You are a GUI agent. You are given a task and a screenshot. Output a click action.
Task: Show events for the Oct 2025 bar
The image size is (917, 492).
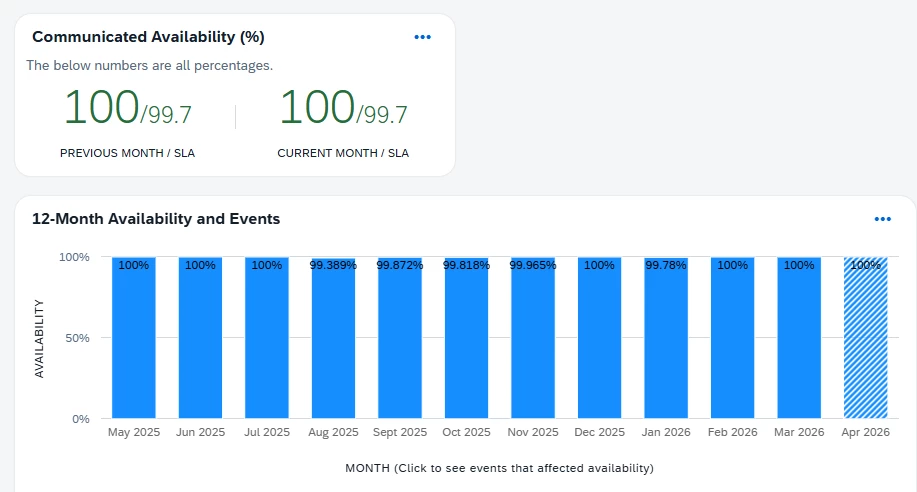click(466, 340)
